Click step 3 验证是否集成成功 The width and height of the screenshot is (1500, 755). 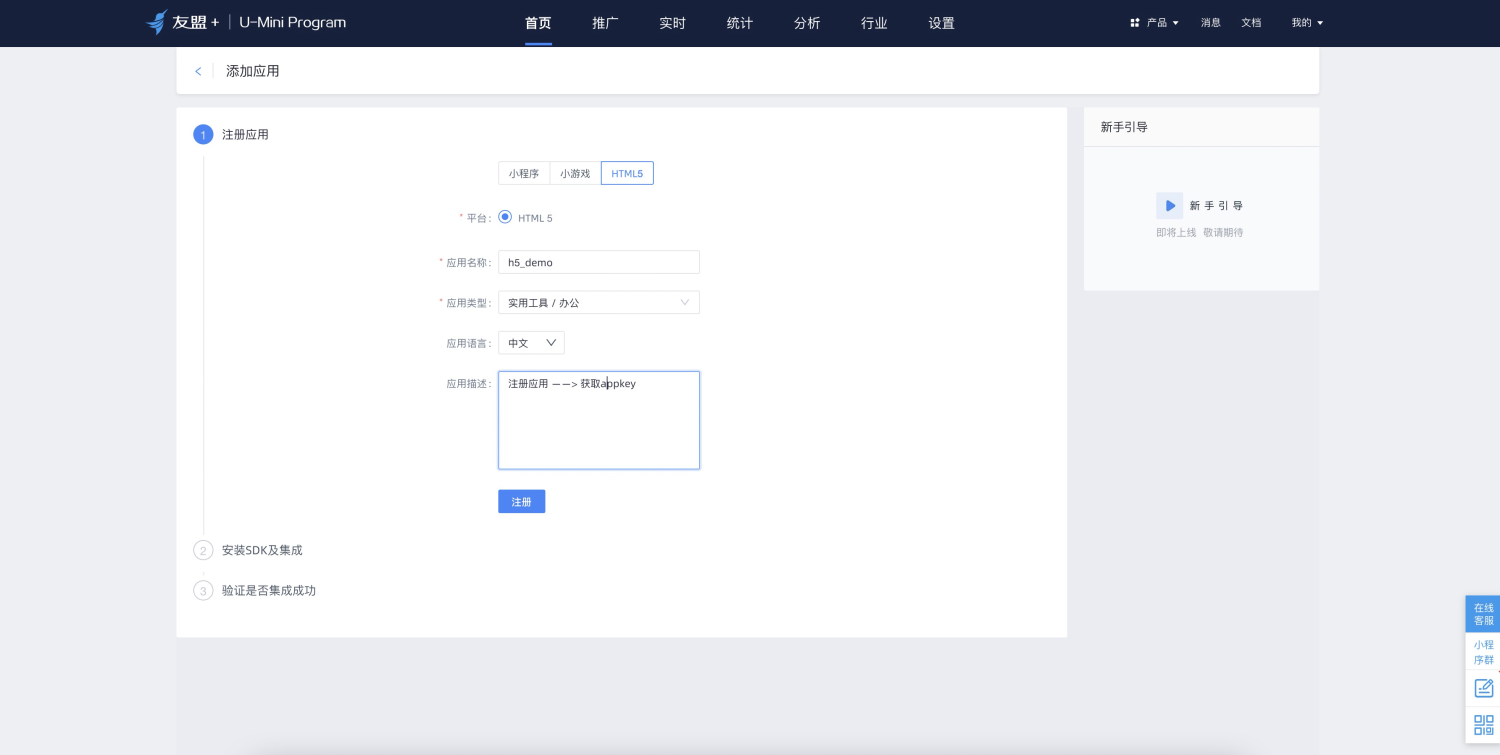coord(269,590)
